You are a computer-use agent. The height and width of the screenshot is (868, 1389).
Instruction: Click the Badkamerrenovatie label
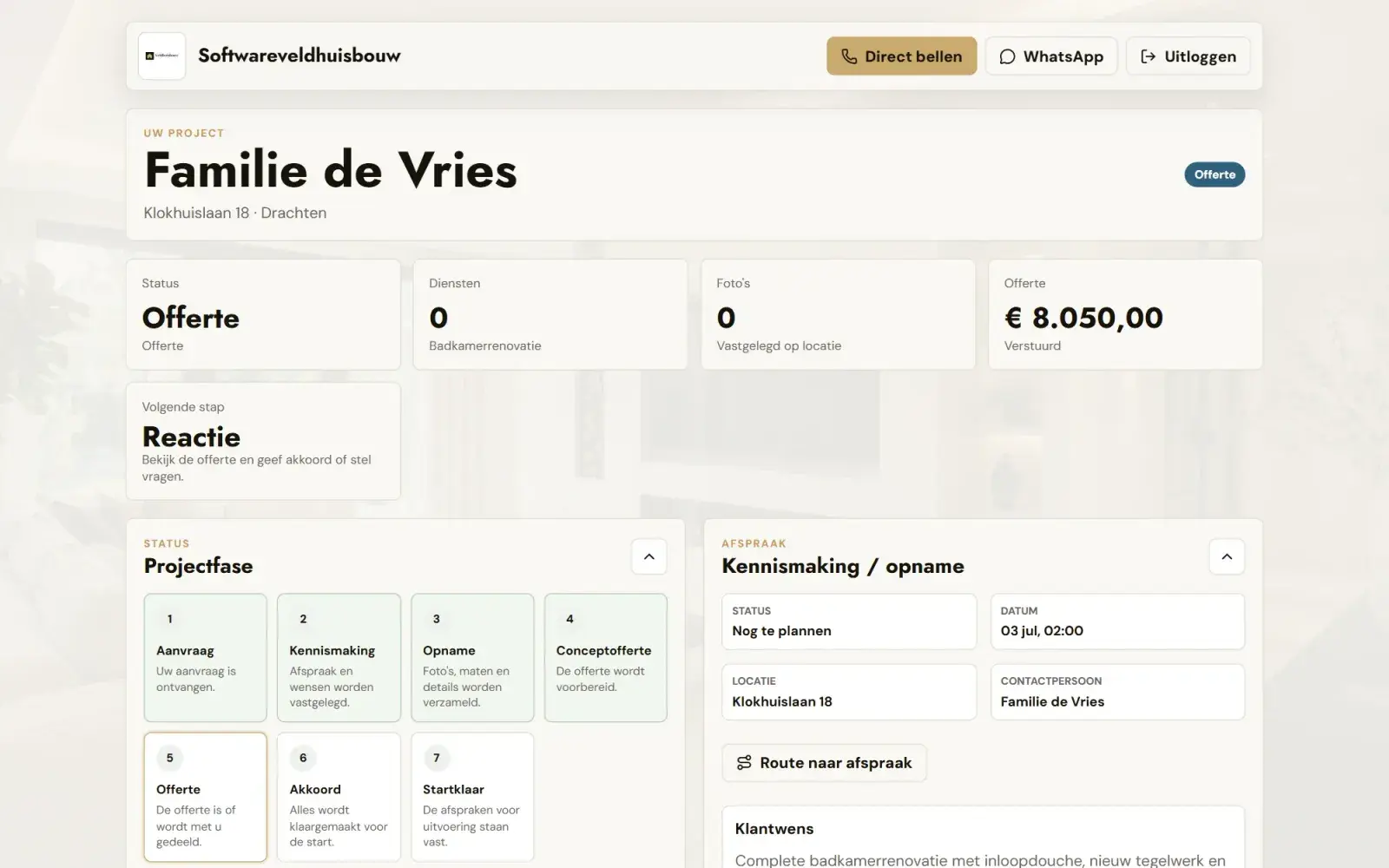tap(485, 345)
